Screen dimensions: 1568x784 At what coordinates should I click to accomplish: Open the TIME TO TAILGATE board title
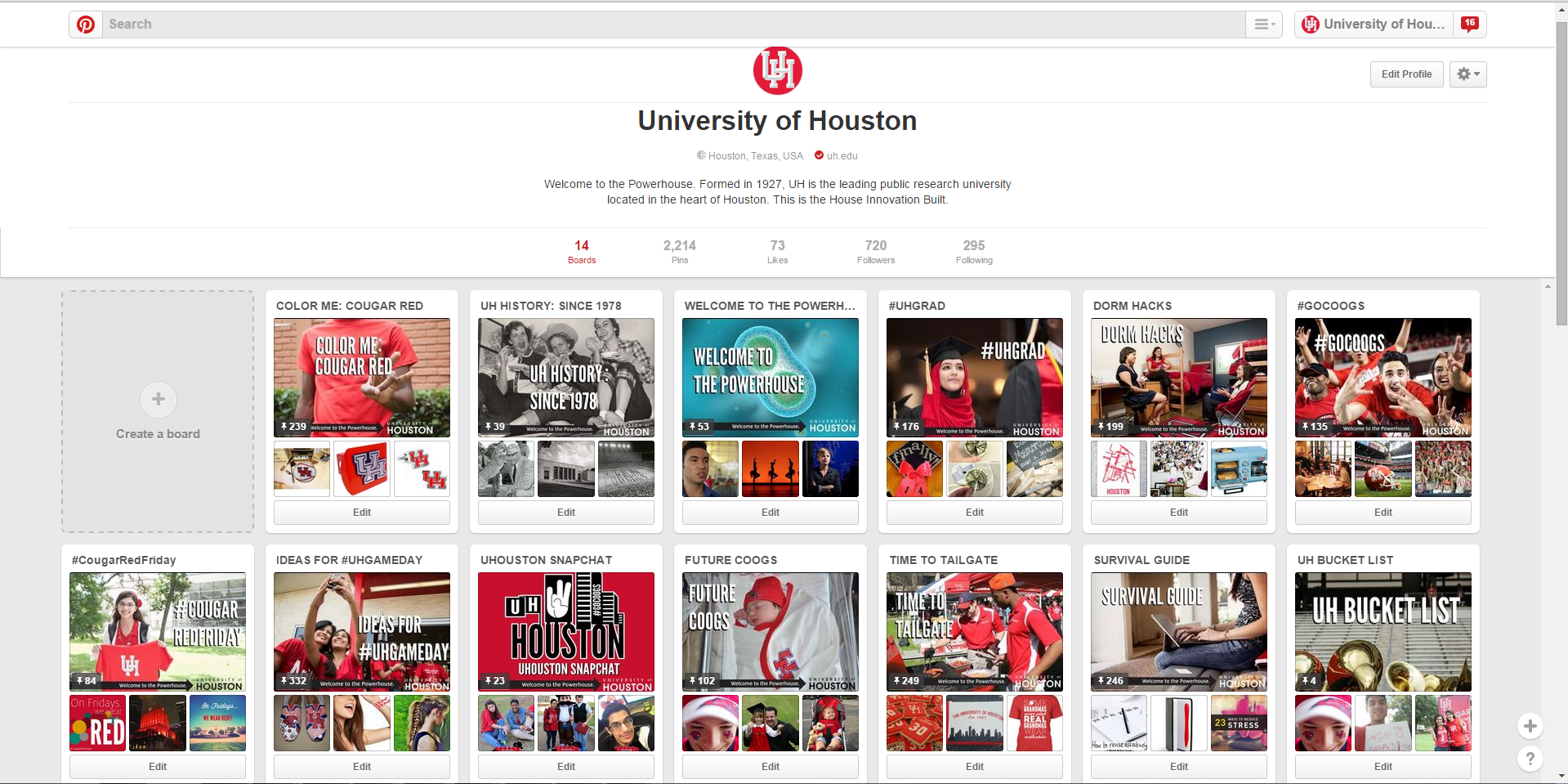pyautogui.click(x=944, y=560)
